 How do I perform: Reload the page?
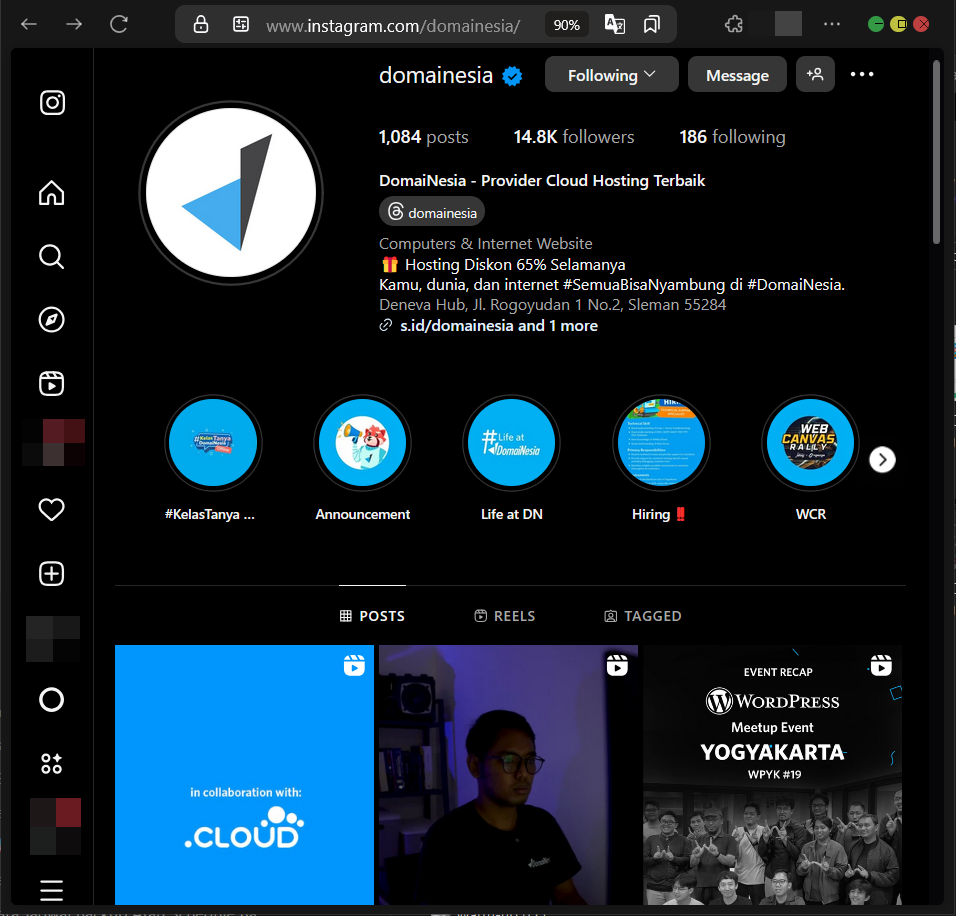119,24
